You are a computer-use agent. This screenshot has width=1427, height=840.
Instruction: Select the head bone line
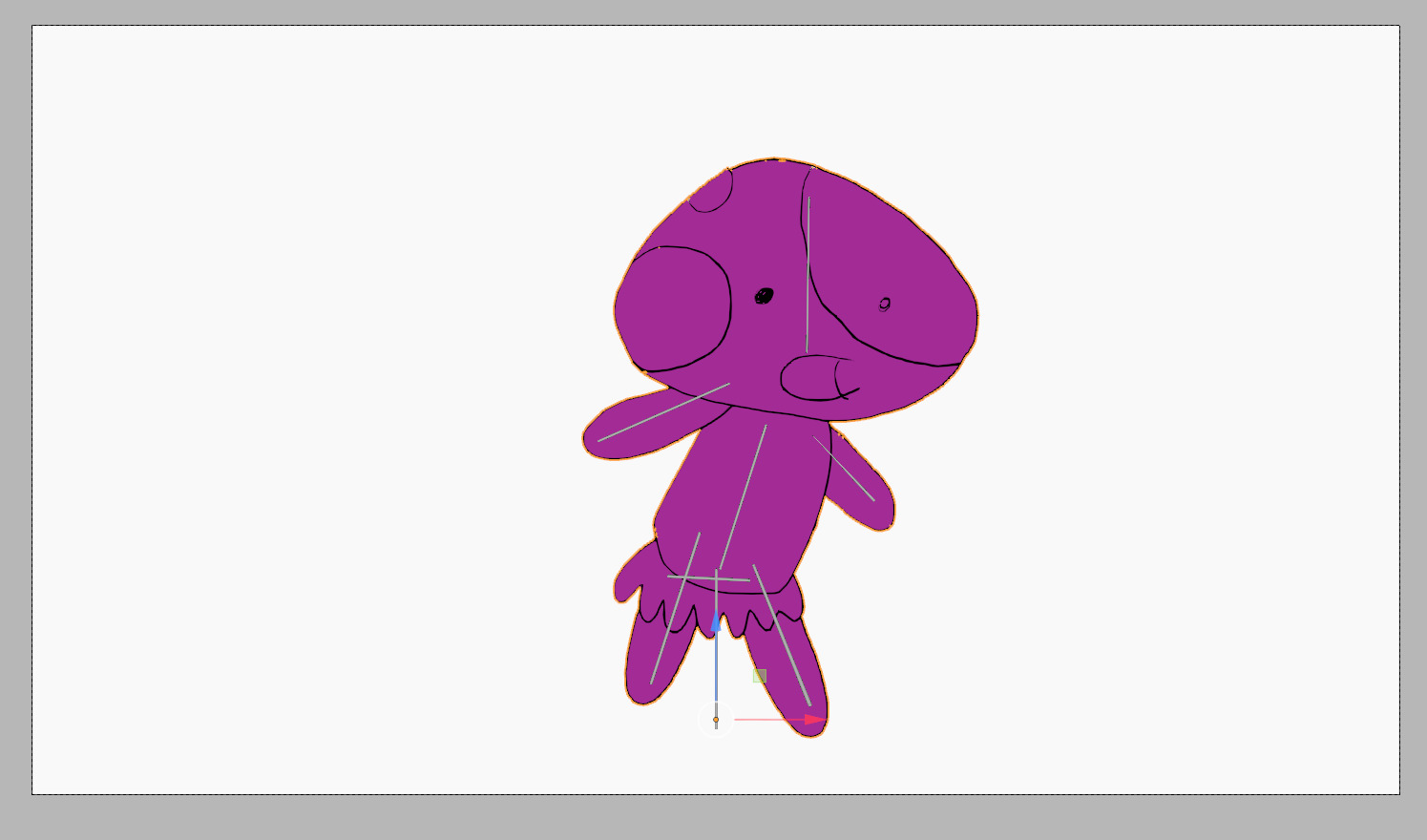808,275
